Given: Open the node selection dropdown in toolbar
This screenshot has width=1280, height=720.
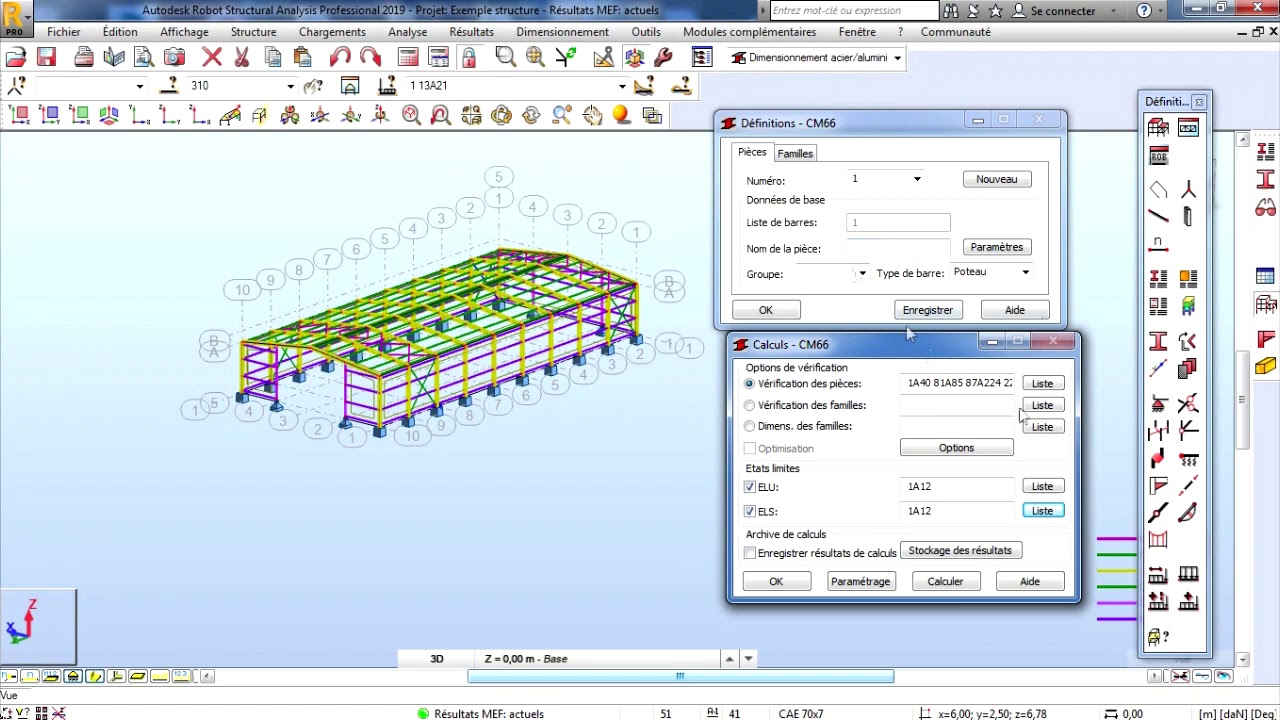Looking at the screenshot, I should coord(140,86).
